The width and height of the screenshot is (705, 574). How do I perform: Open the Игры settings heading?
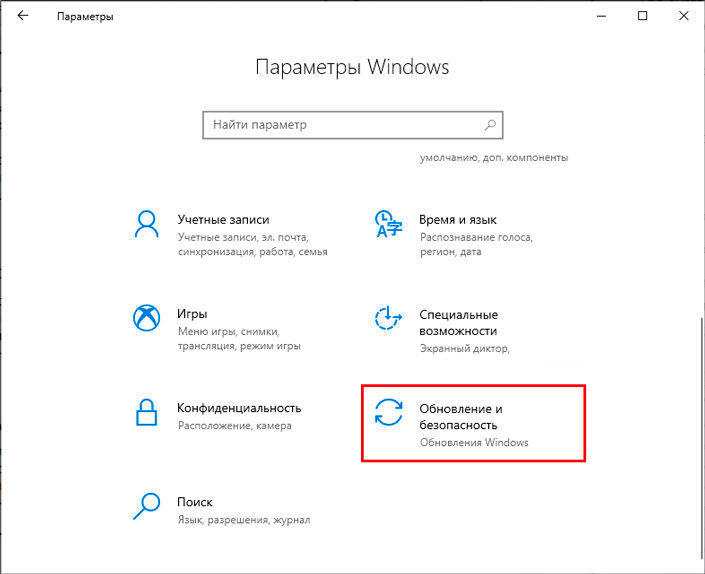coord(192,314)
